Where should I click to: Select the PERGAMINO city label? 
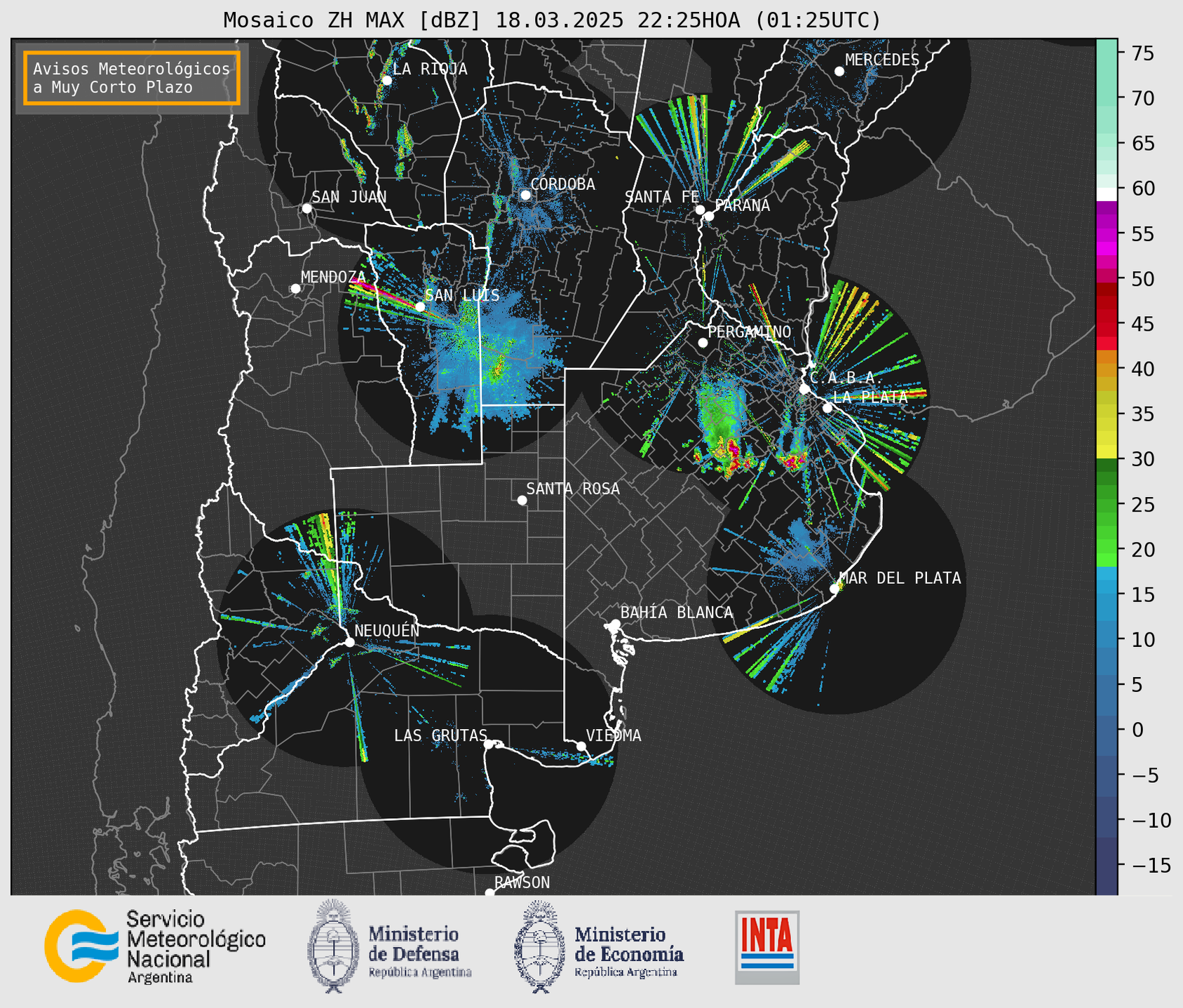coord(750,332)
